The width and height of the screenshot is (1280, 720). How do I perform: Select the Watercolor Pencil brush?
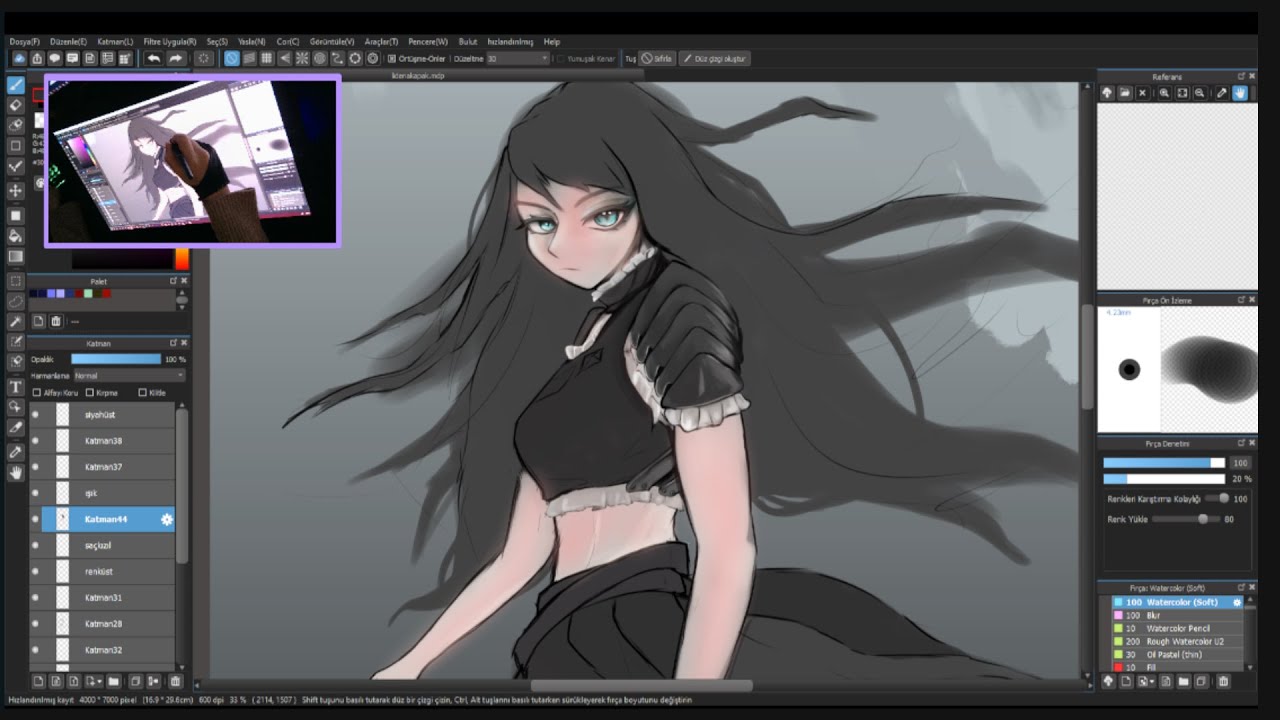pyautogui.click(x=1178, y=628)
